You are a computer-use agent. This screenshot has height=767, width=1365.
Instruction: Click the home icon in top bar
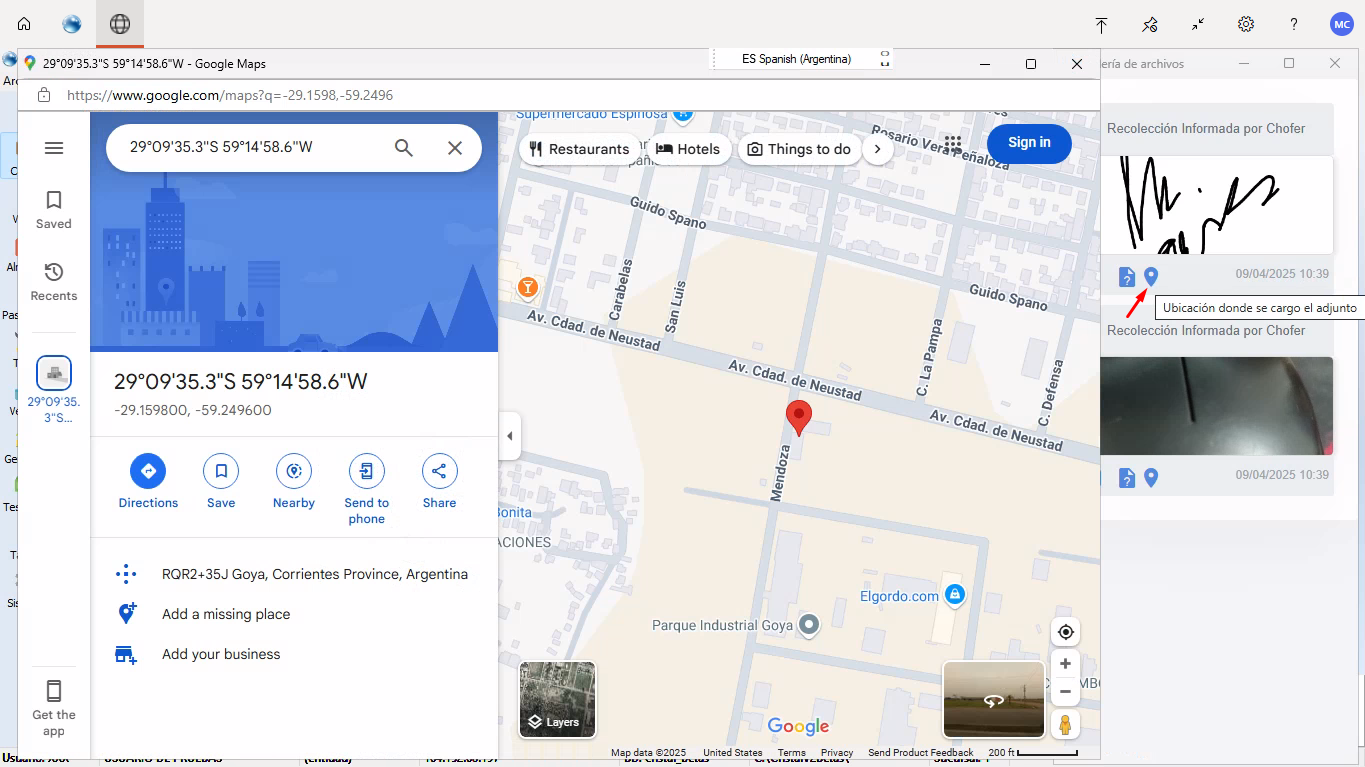pyautogui.click(x=24, y=24)
